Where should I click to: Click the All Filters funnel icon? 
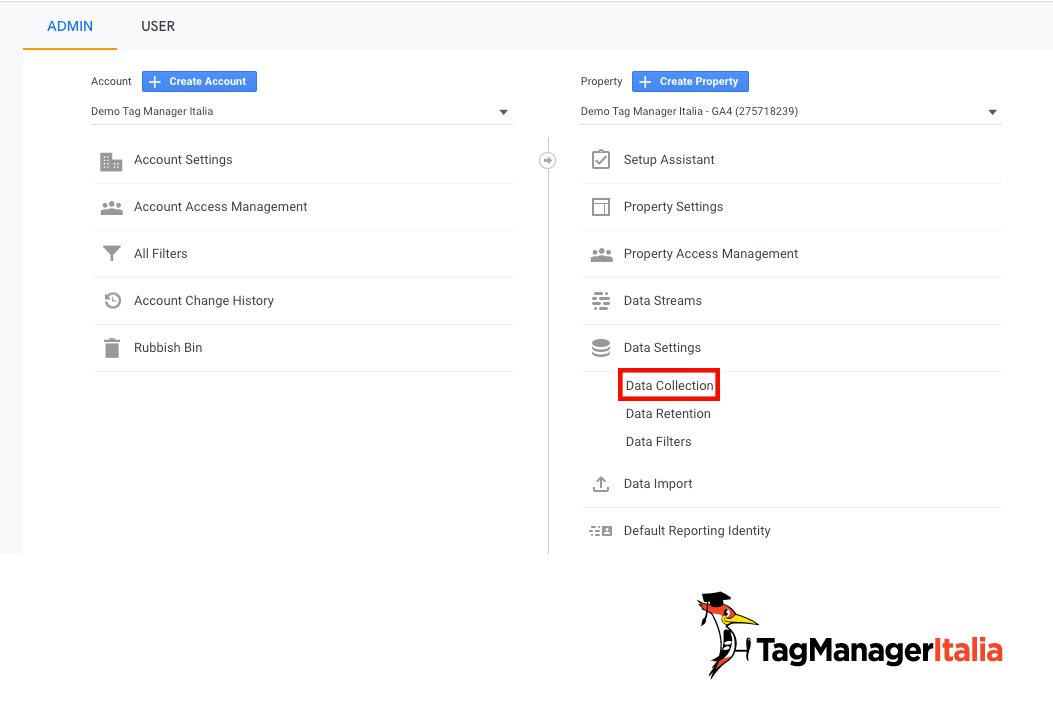111,253
